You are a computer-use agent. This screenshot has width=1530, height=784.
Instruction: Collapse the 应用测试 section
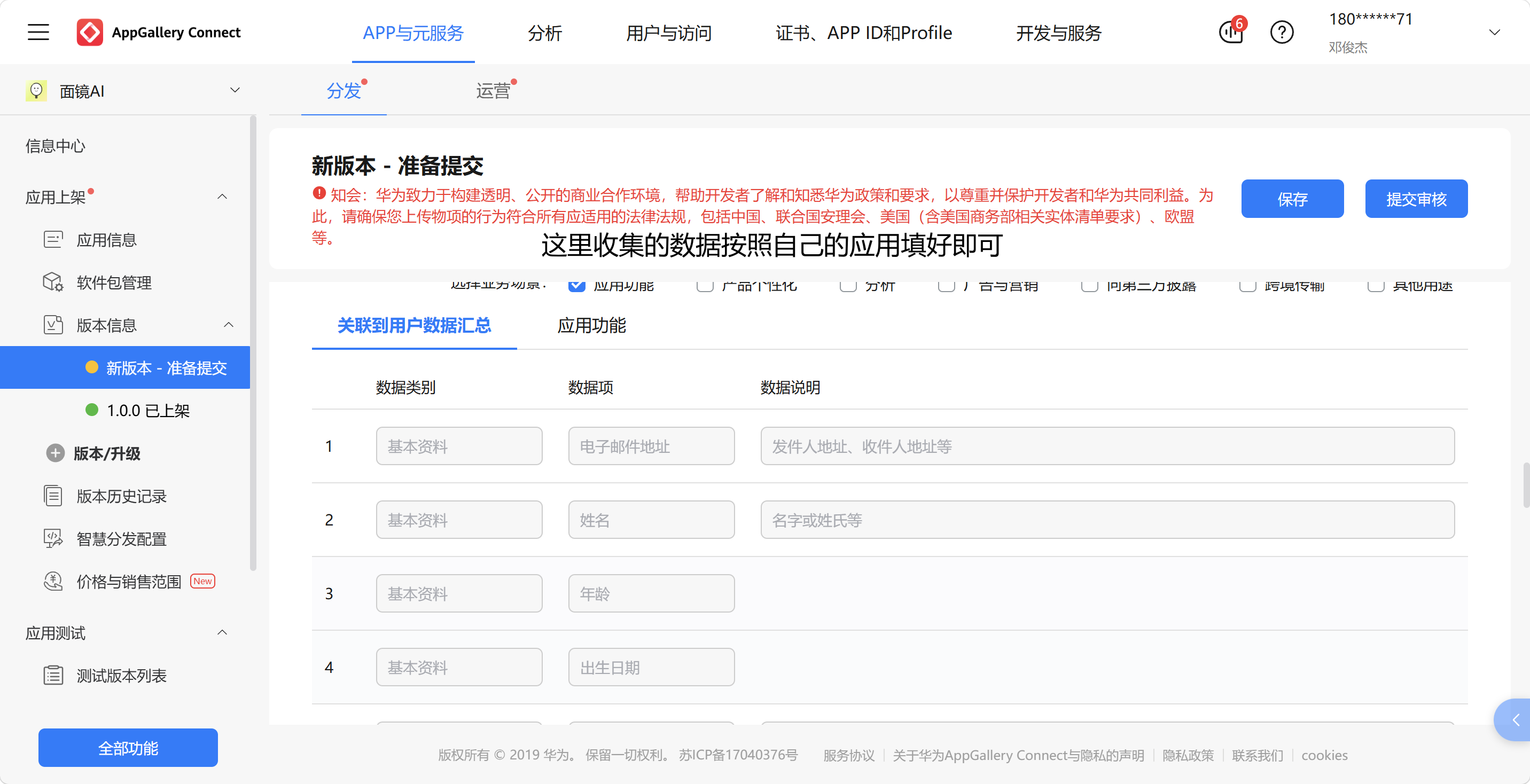(x=222, y=632)
